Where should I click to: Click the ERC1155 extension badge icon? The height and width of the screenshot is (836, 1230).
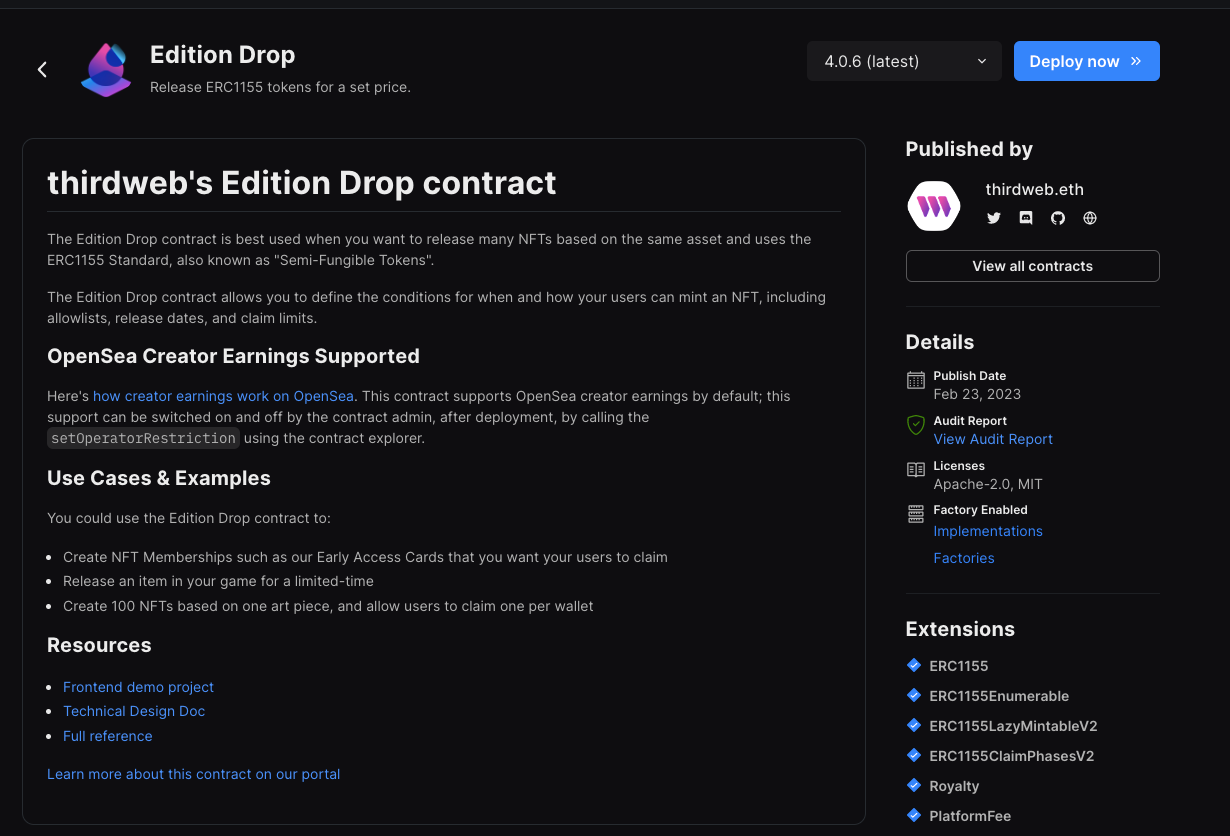(913, 665)
